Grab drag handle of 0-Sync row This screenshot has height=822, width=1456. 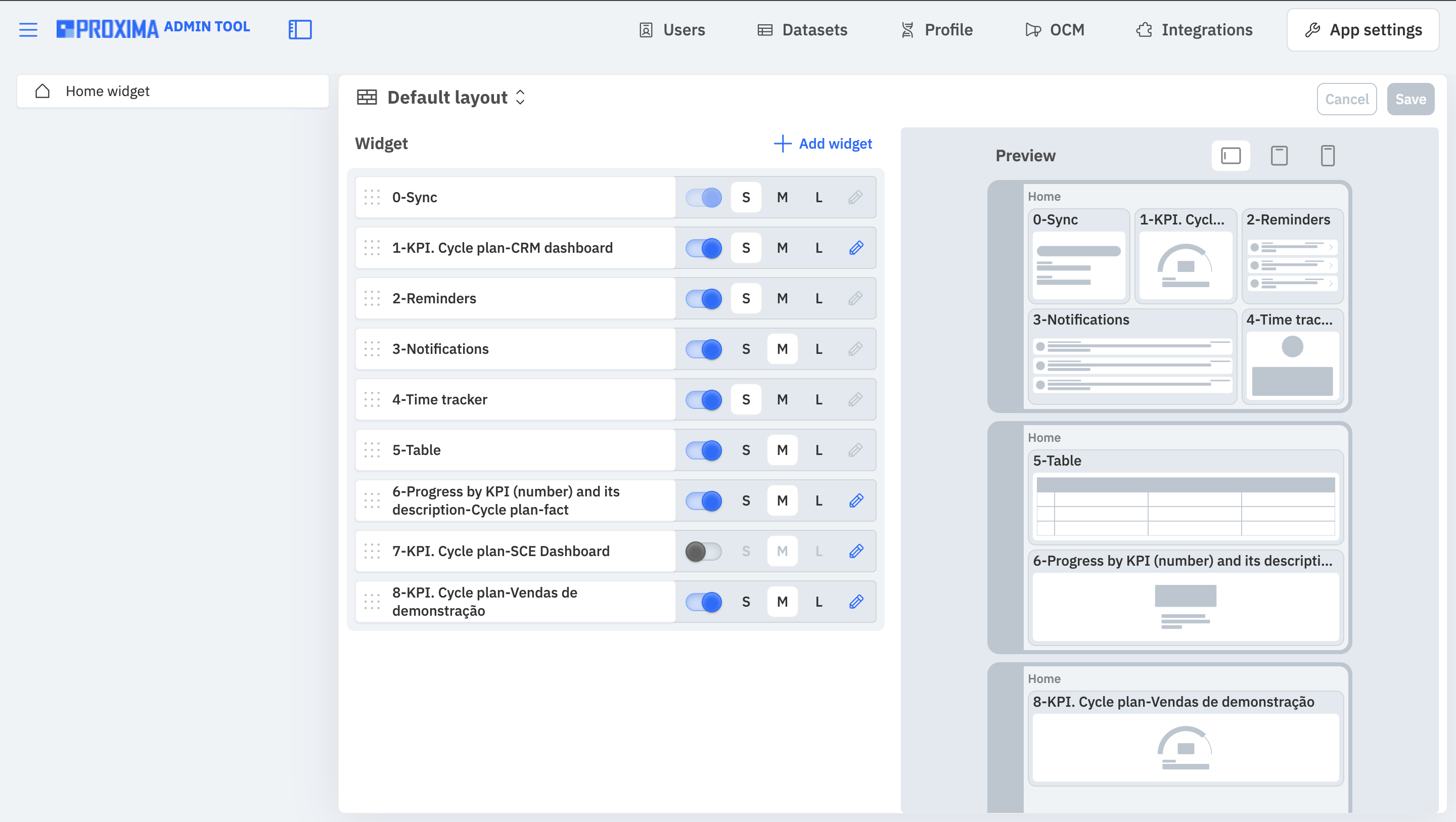pos(372,197)
